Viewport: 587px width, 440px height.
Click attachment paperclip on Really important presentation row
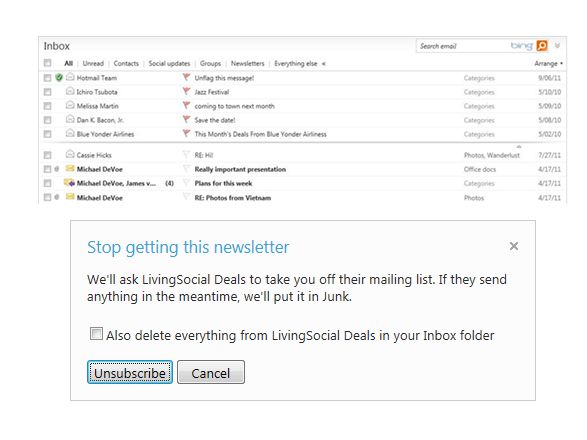pos(57,169)
